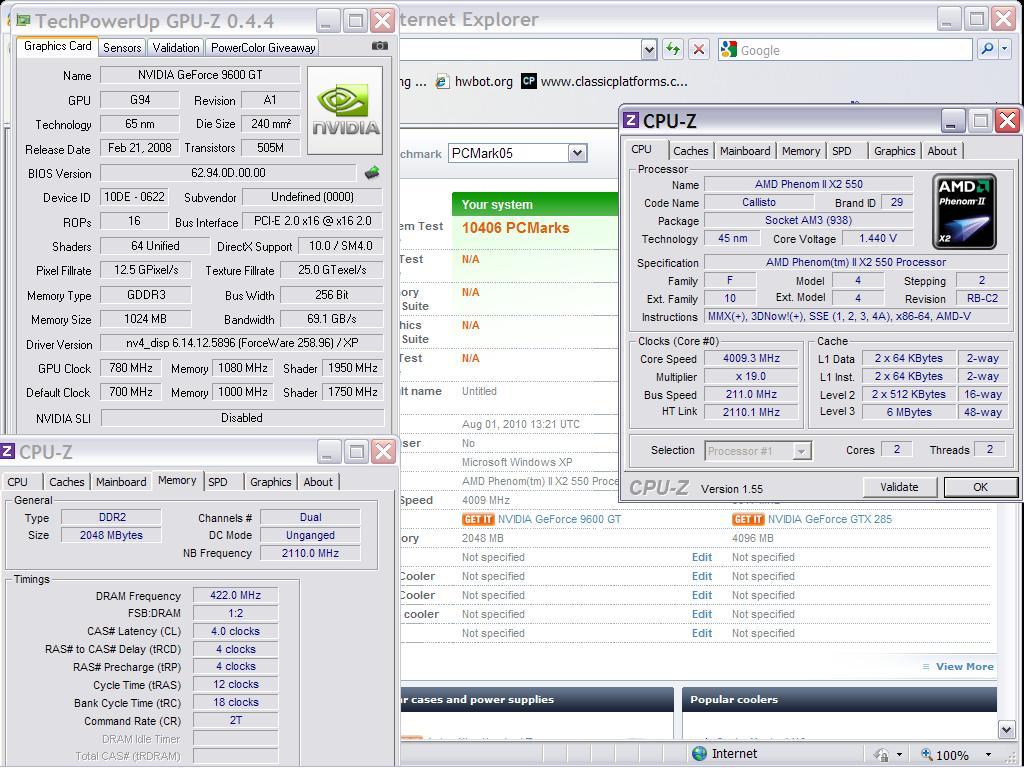Click the Core Speed value '4009.3 MHz'
The width and height of the screenshot is (1024, 768).
[x=751, y=359]
